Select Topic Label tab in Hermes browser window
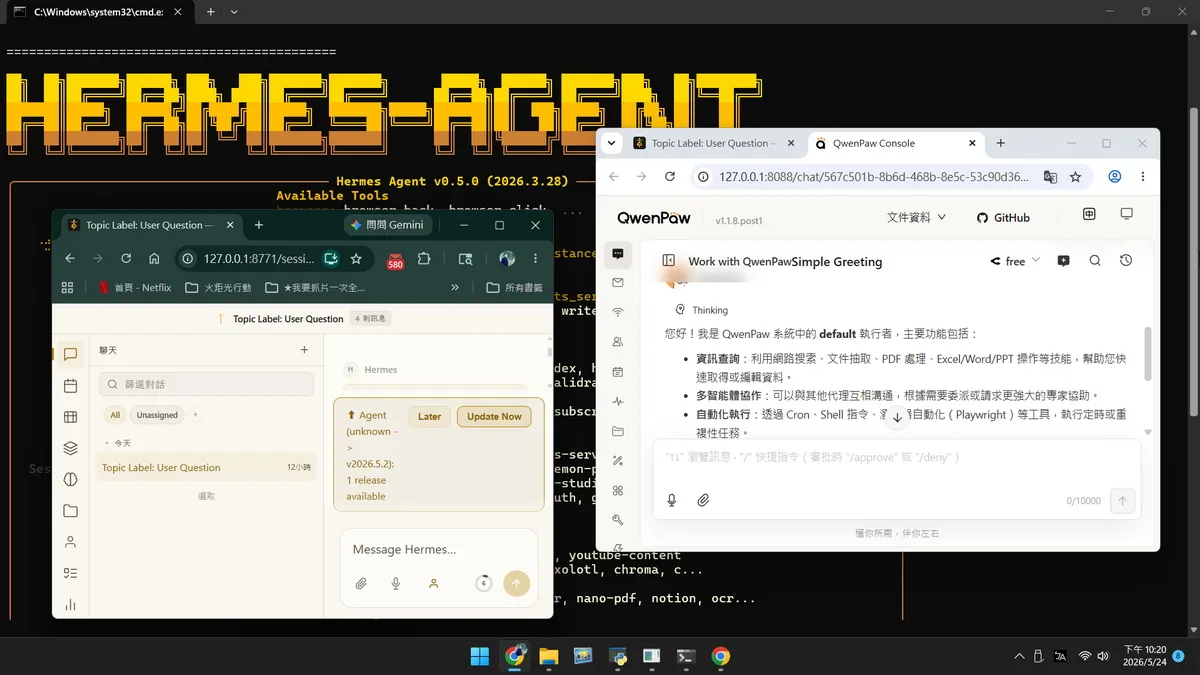This screenshot has height=675, width=1200. [150, 225]
